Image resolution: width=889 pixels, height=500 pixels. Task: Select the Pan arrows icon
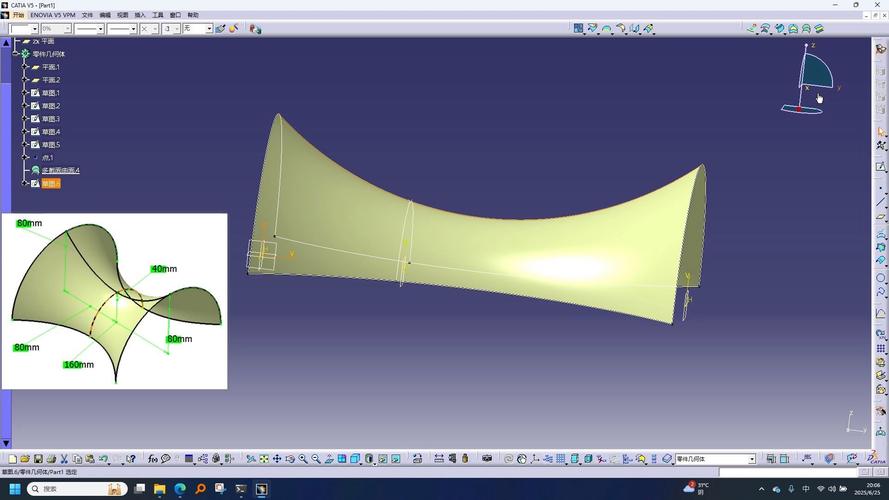click(x=277, y=459)
